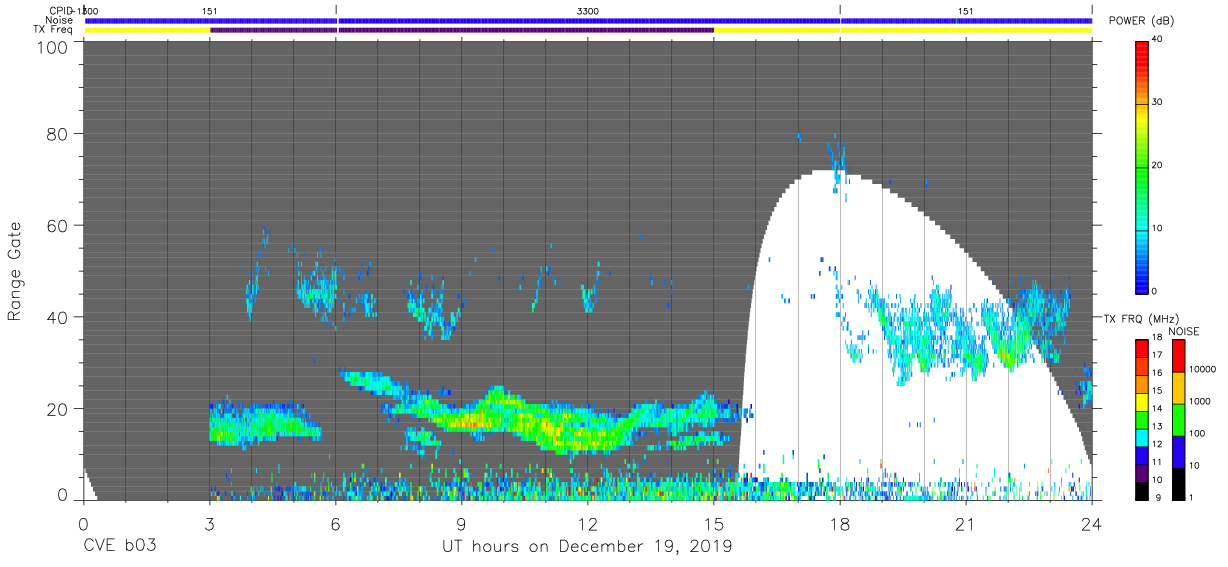Click the 'CPID' header row label
The image size is (1228, 567).
62,11
